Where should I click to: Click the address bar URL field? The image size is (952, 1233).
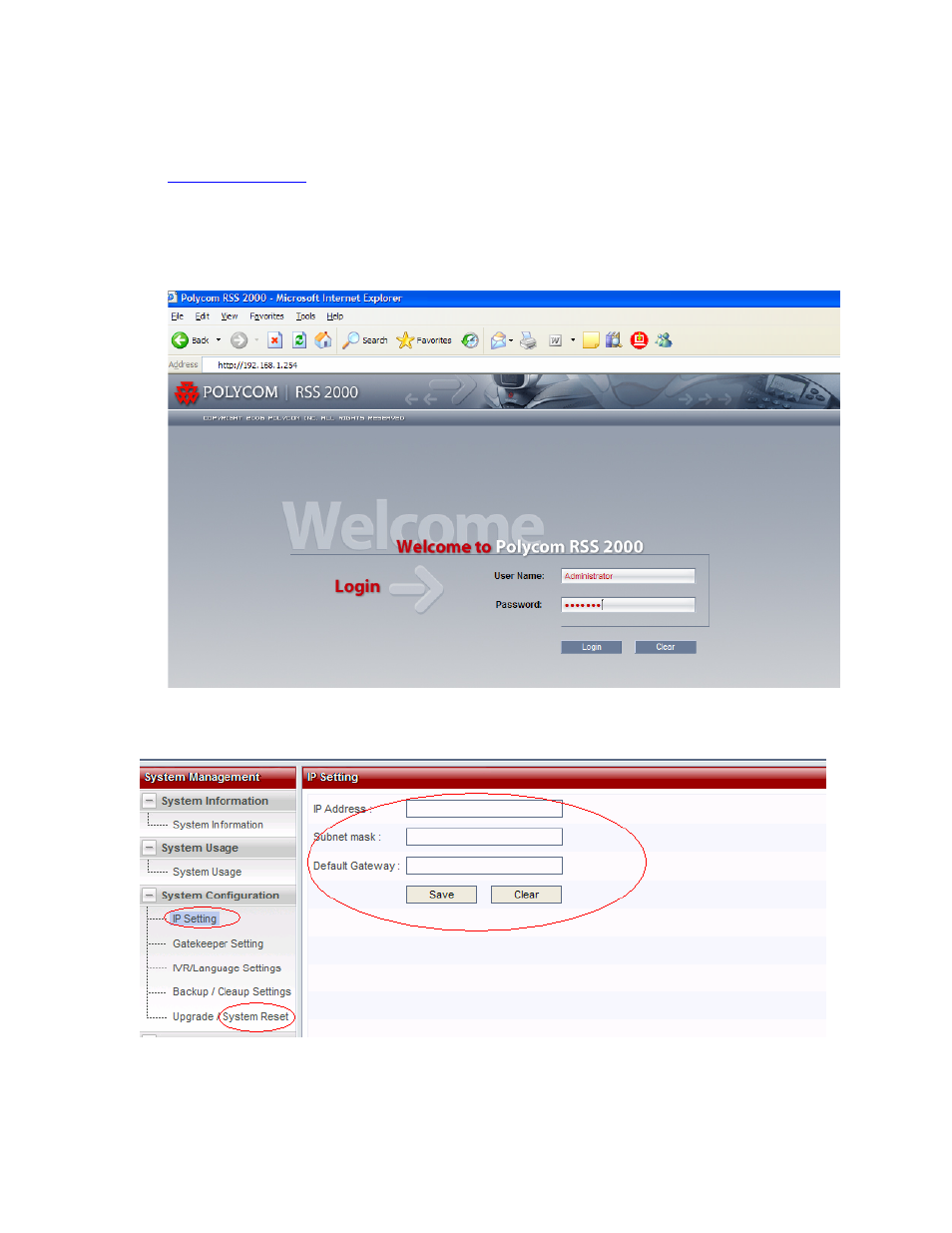tap(522, 365)
